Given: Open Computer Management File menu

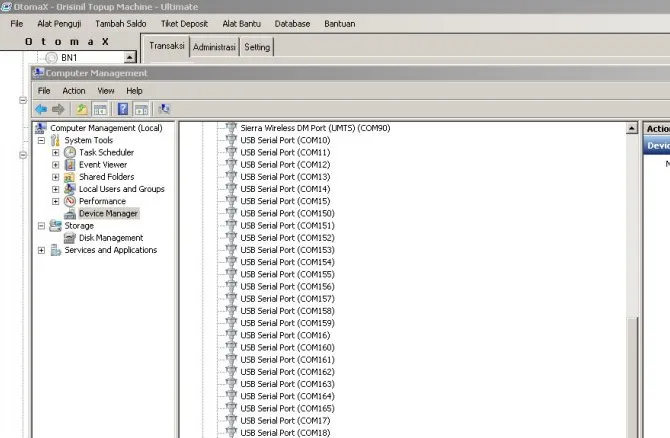Looking at the screenshot, I should 44,91.
